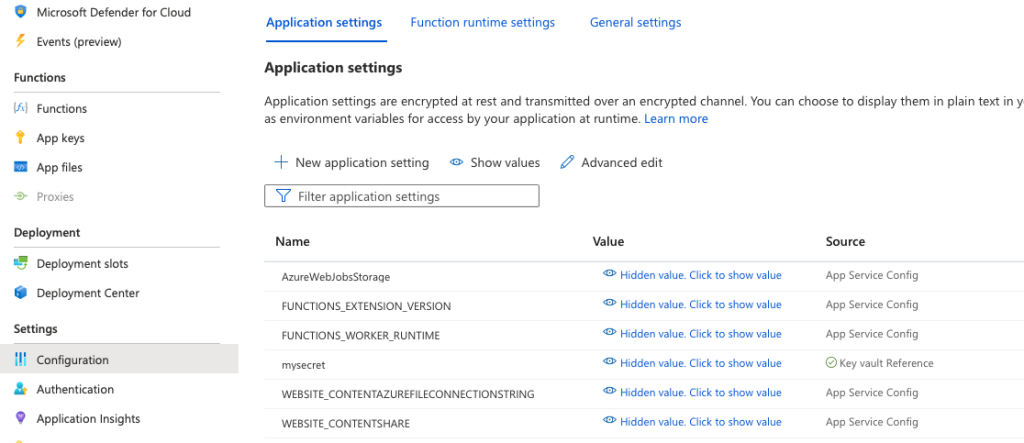Image resolution: width=1024 pixels, height=443 pixels.
Task: Click the funnel filter icon
Action: pyautogui.click(x=283, y=196)
